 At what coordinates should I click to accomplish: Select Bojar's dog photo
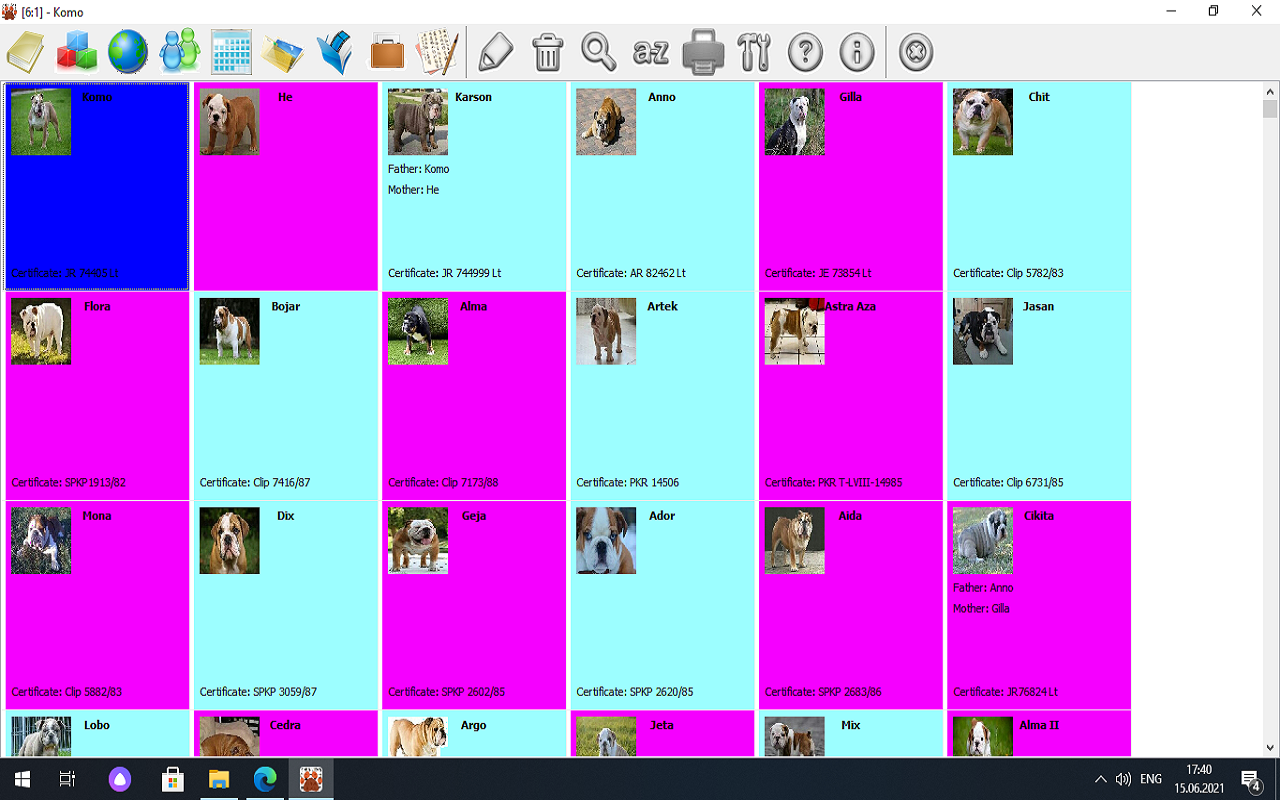pyautogui.click(x=229, y=331)
